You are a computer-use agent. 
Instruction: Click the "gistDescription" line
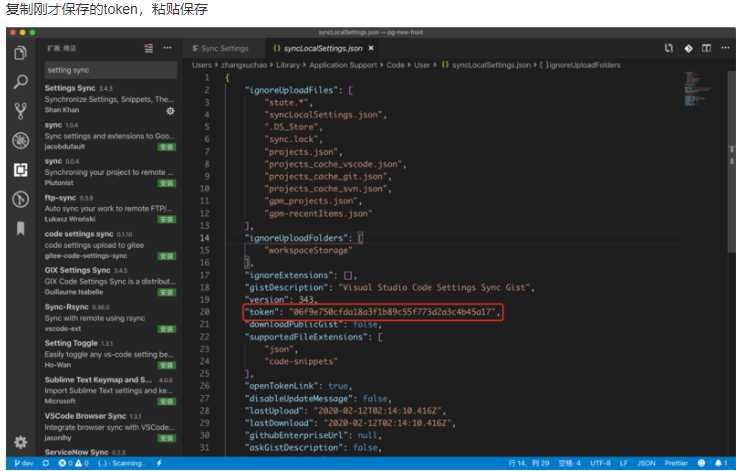(389, 287)
